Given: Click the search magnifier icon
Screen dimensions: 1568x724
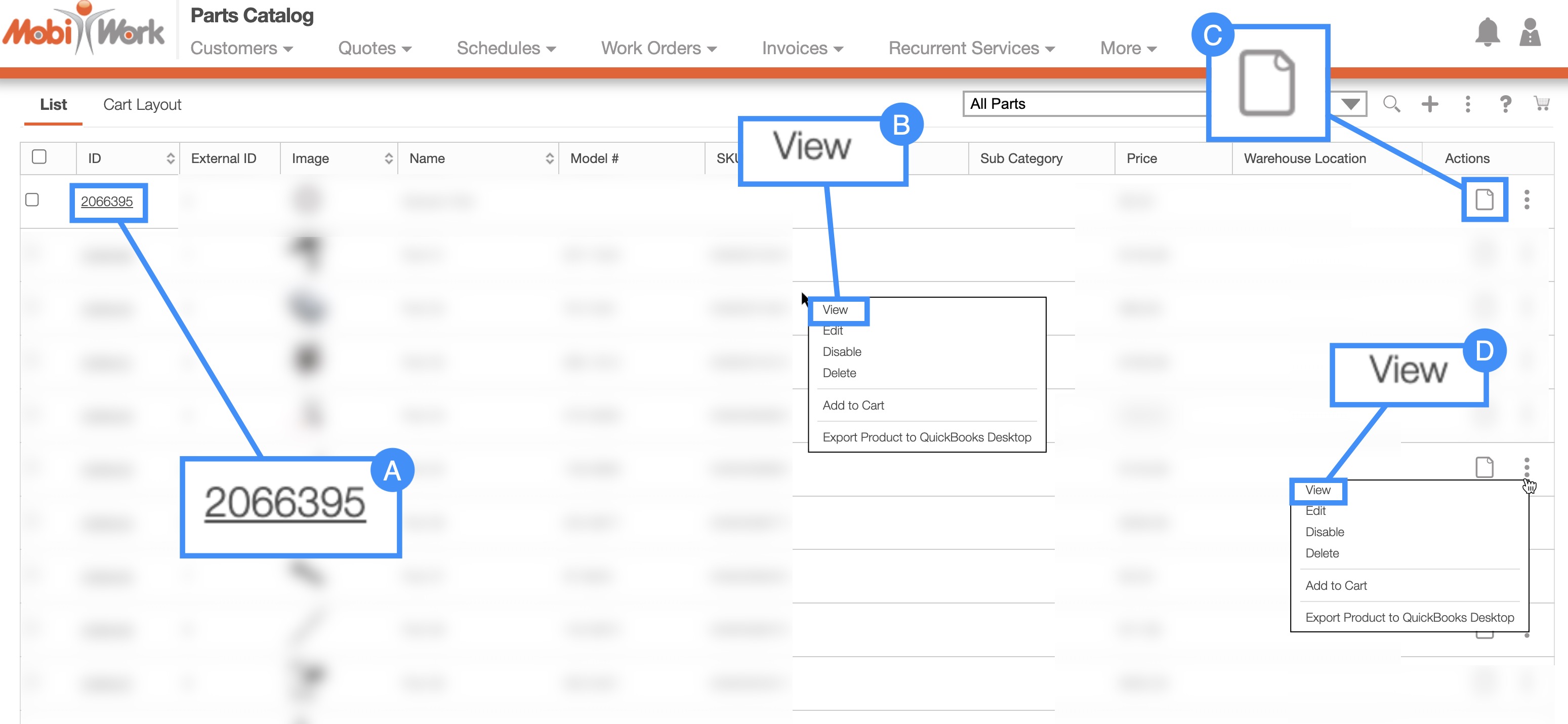Looking at the screenshot, I should pyautogui.click(x=1391, y=104).
